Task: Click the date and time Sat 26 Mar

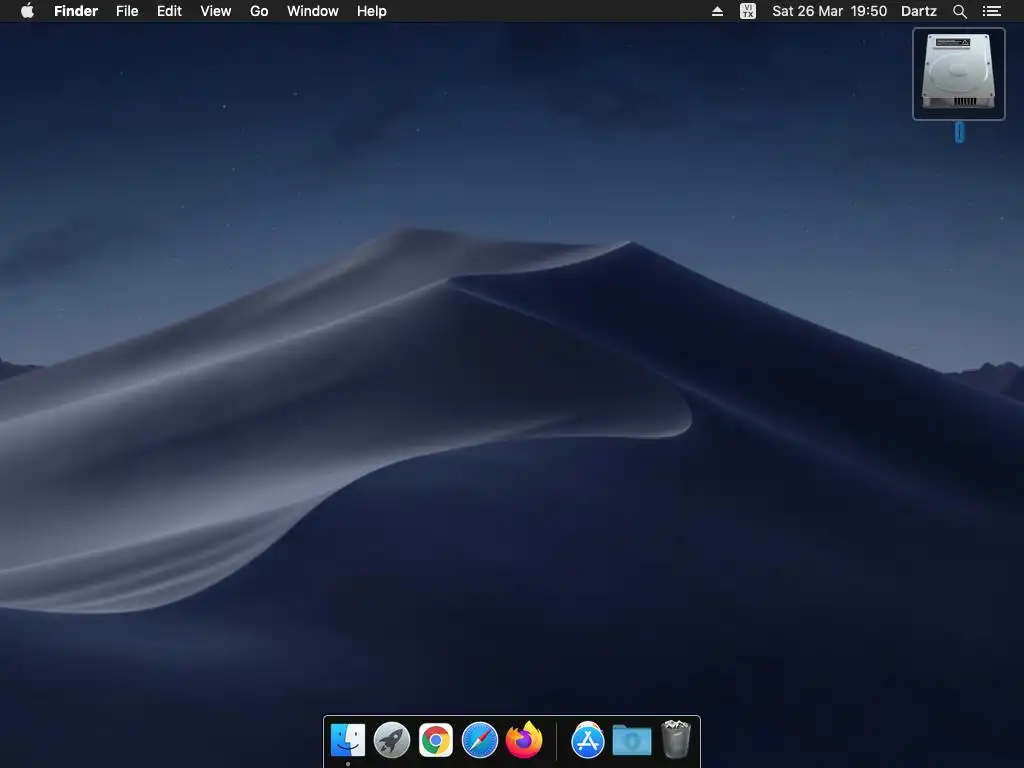Action: pos(829,11)
